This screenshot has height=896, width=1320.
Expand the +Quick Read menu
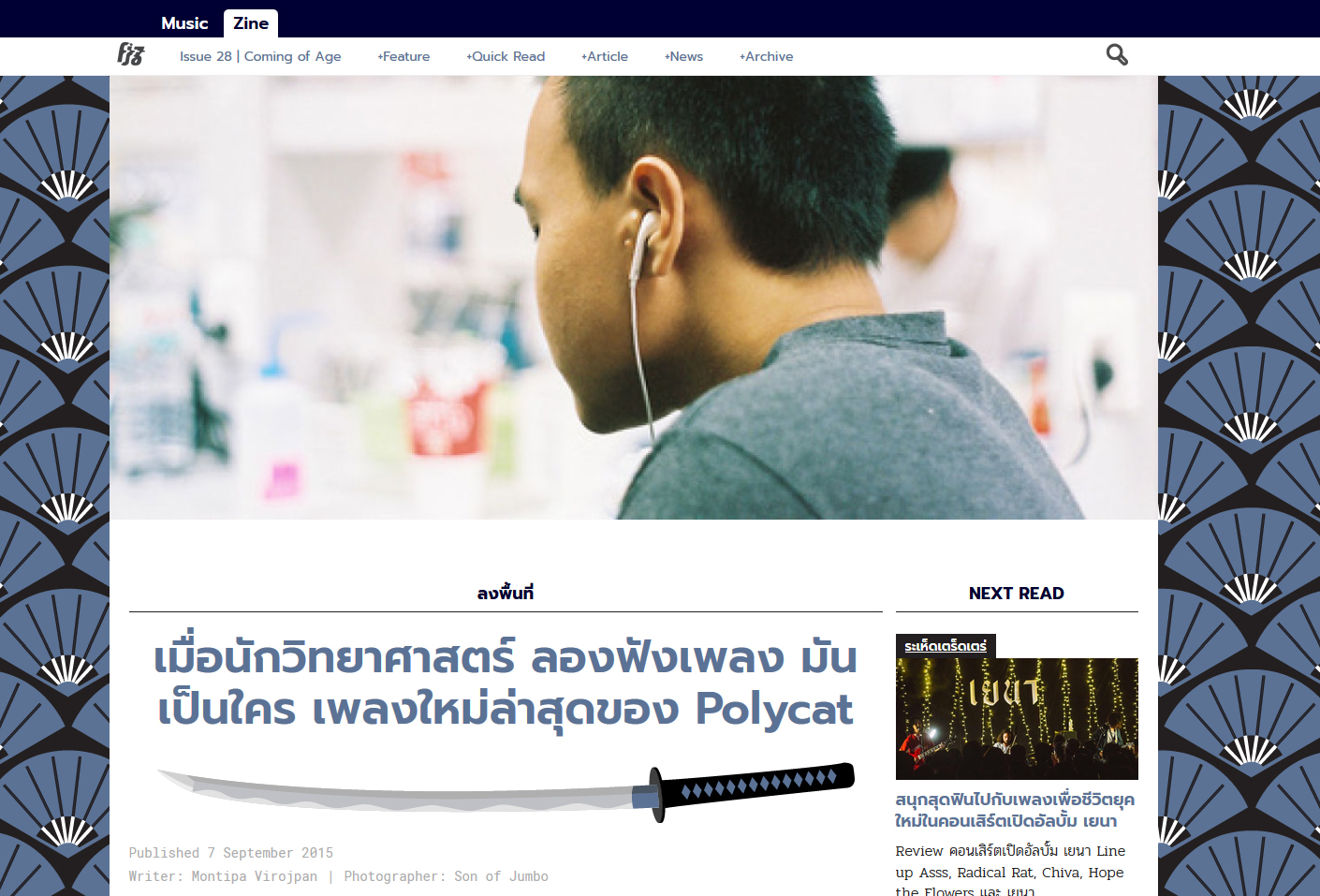pyautogui.click(x=506, y=56)
